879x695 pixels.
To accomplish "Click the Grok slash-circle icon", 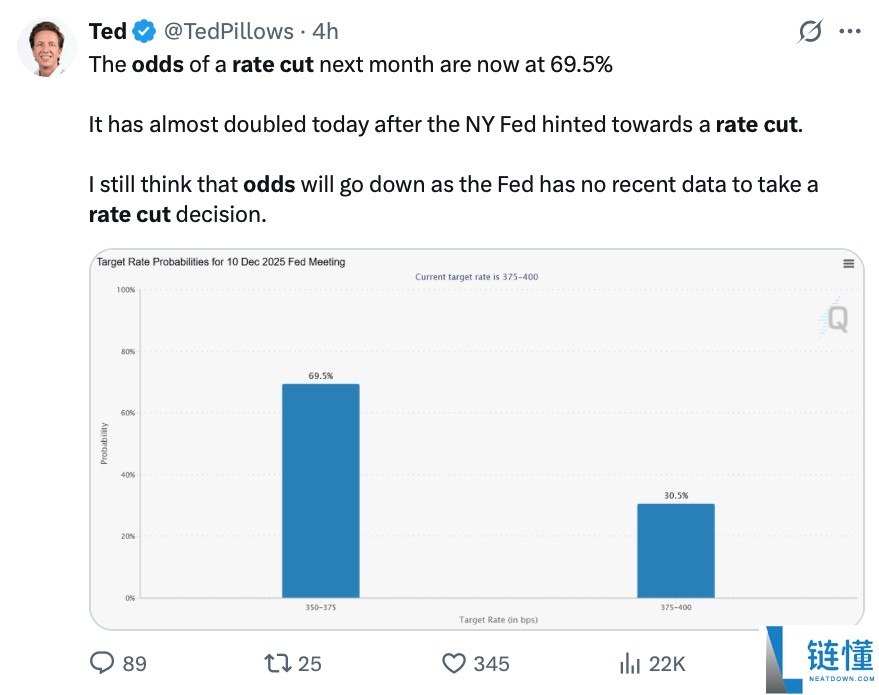I will 809,31.
